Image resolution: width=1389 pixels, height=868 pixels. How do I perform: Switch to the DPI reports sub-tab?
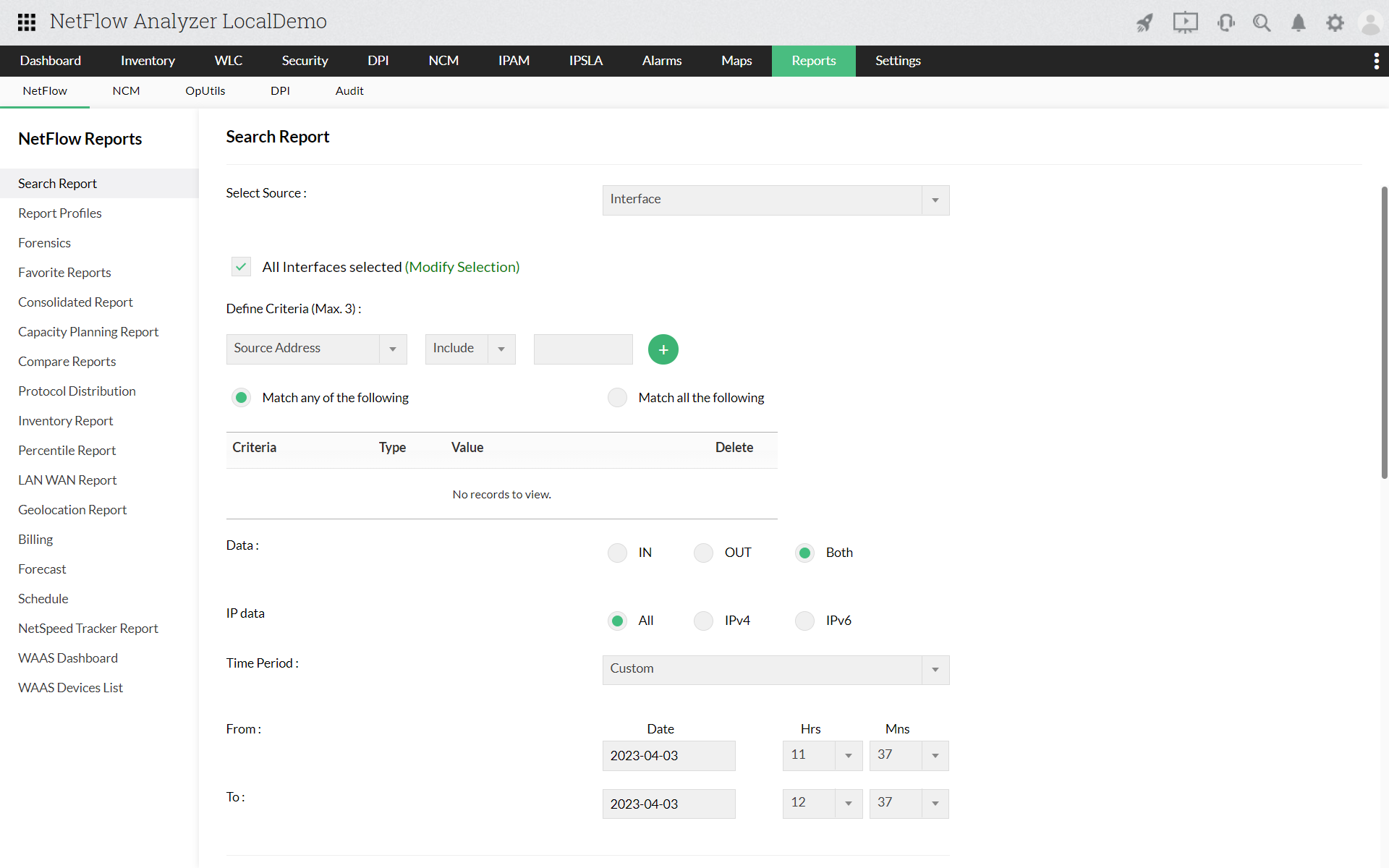(280, 91)
